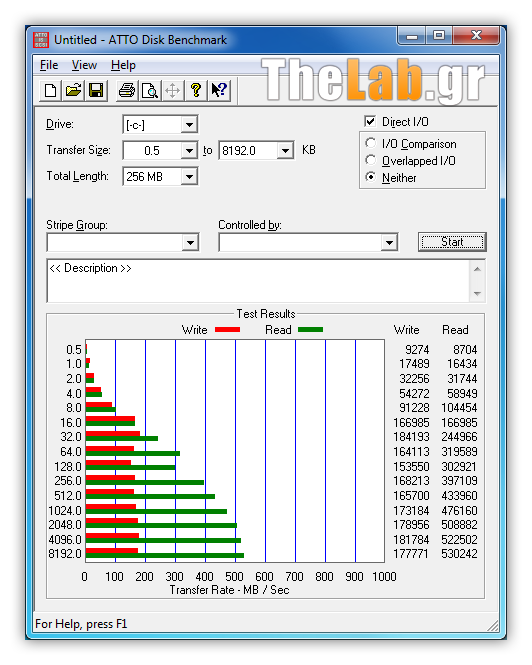Open a saved benchmark file icon
The image size is (532, 665).
click(x=73, y=90)
